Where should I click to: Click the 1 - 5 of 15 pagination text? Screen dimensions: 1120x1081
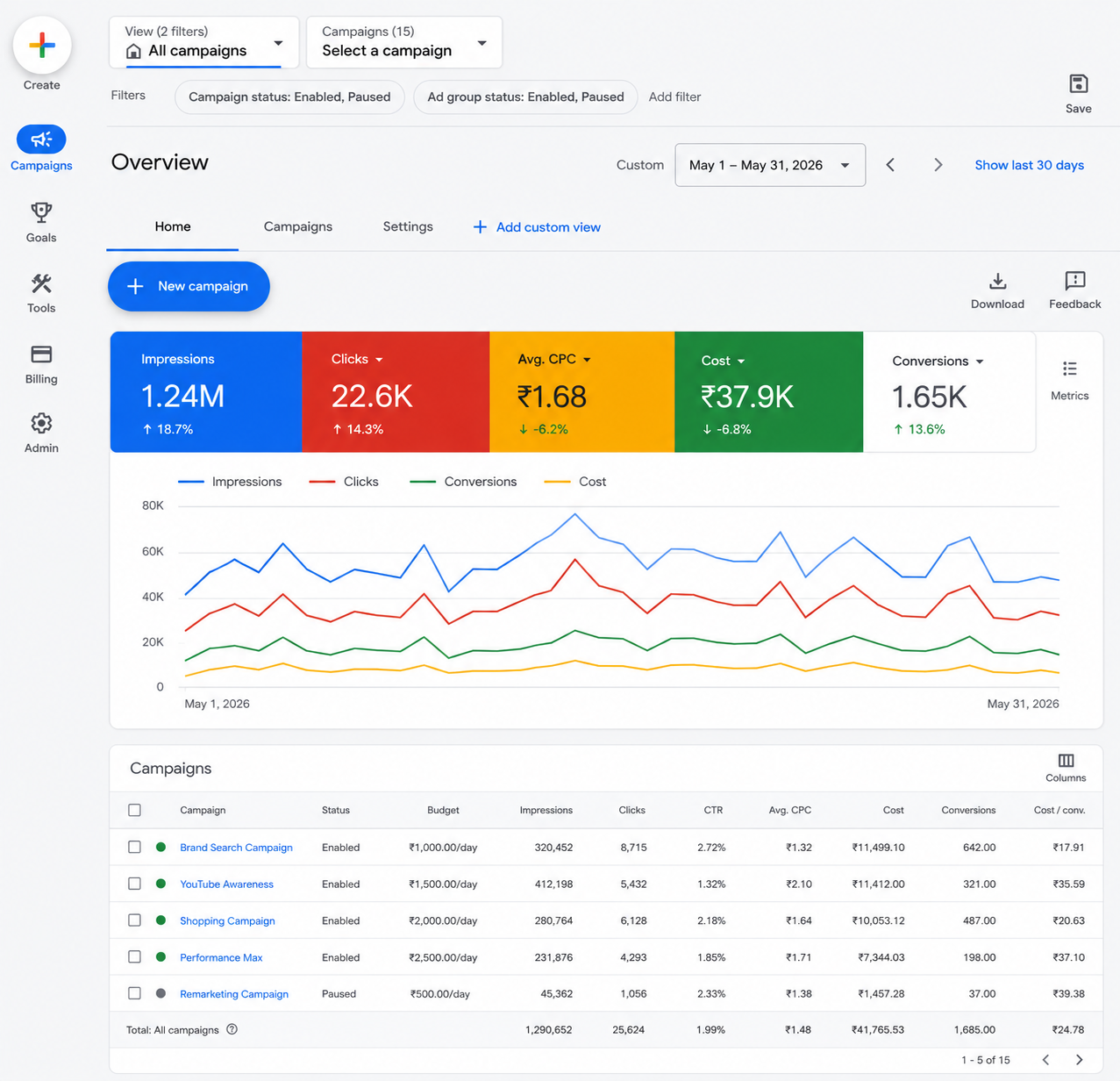pyautogui.click(x=986, y=1060)
